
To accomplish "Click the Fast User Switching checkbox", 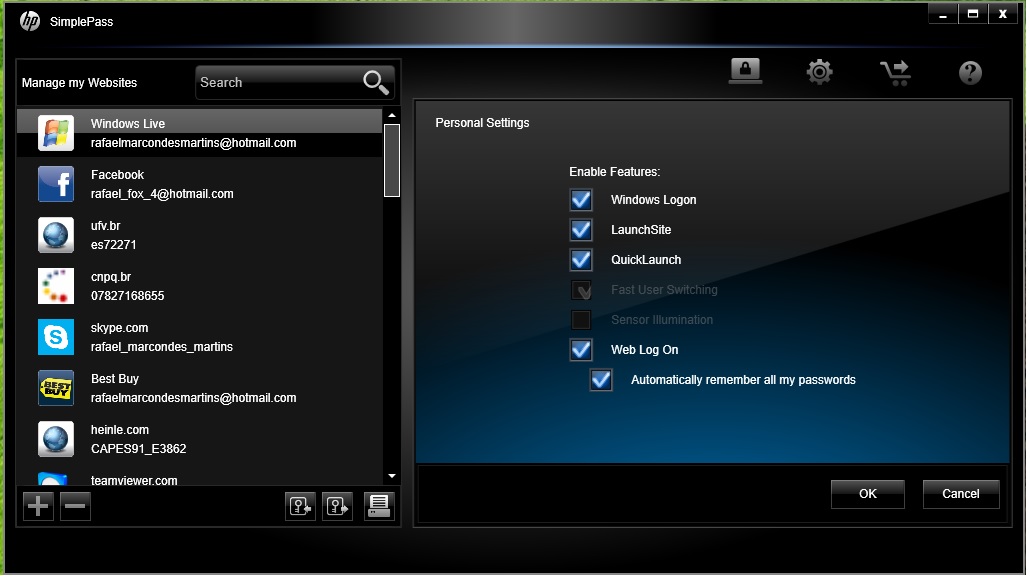I will (x=581, y=290).
